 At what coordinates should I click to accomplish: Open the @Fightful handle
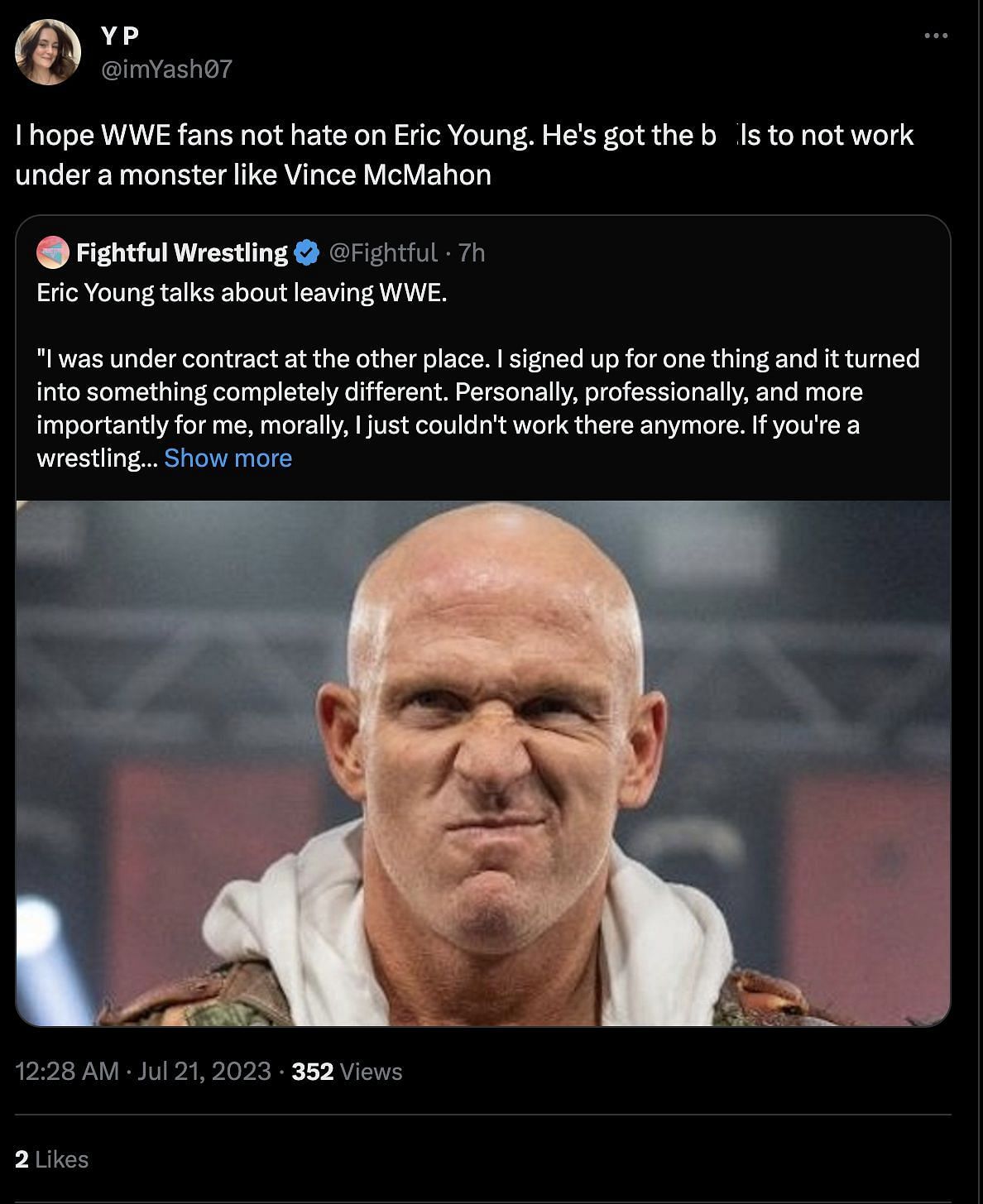(383, 252)
